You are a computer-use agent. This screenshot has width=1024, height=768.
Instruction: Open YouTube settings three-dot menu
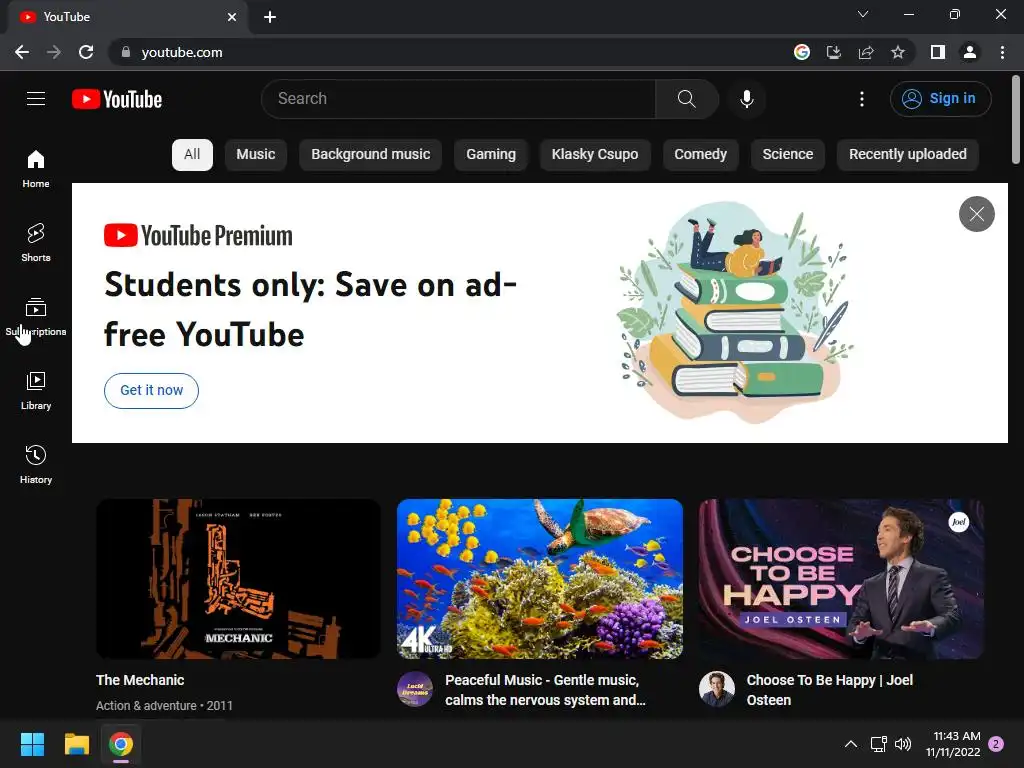pos(861,99)
